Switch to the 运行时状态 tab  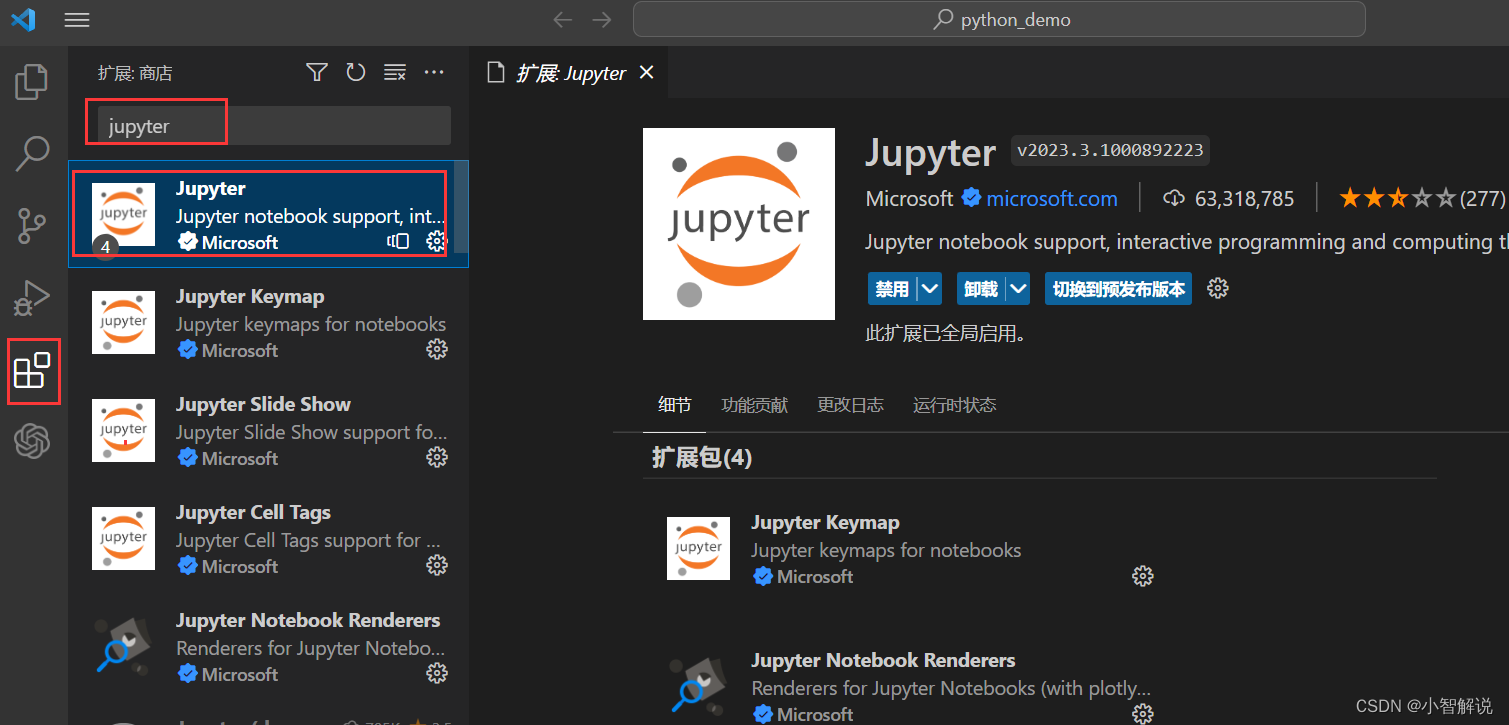(x=955, y=405)
